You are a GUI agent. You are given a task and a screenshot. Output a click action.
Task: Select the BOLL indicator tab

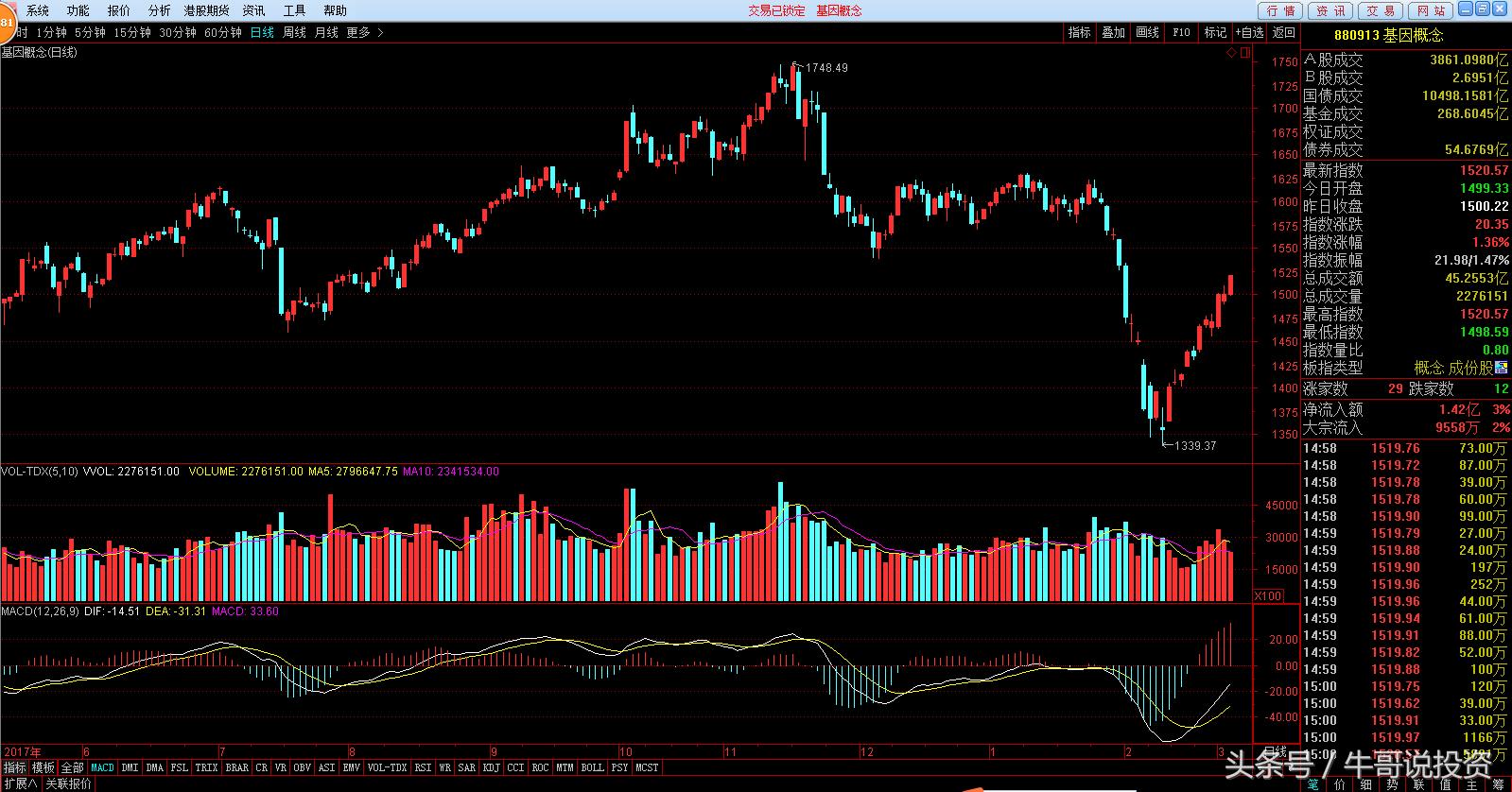592,767
